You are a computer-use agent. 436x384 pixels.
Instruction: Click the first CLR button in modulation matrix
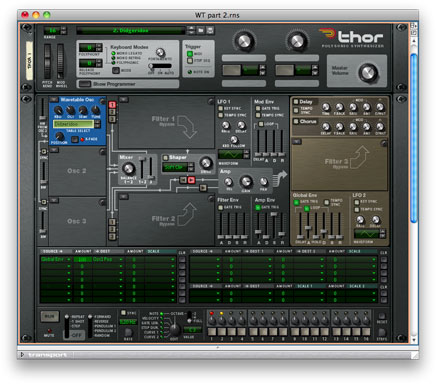182,259
